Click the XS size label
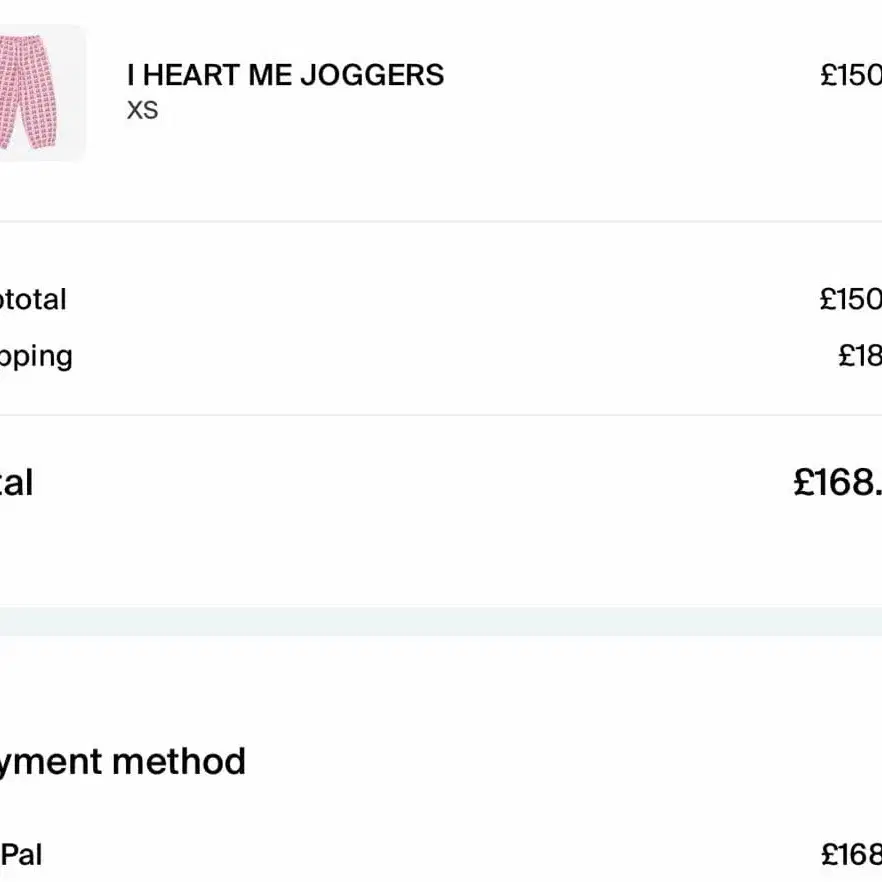Screen dimensions: 882x882 (x=142, y=110)
